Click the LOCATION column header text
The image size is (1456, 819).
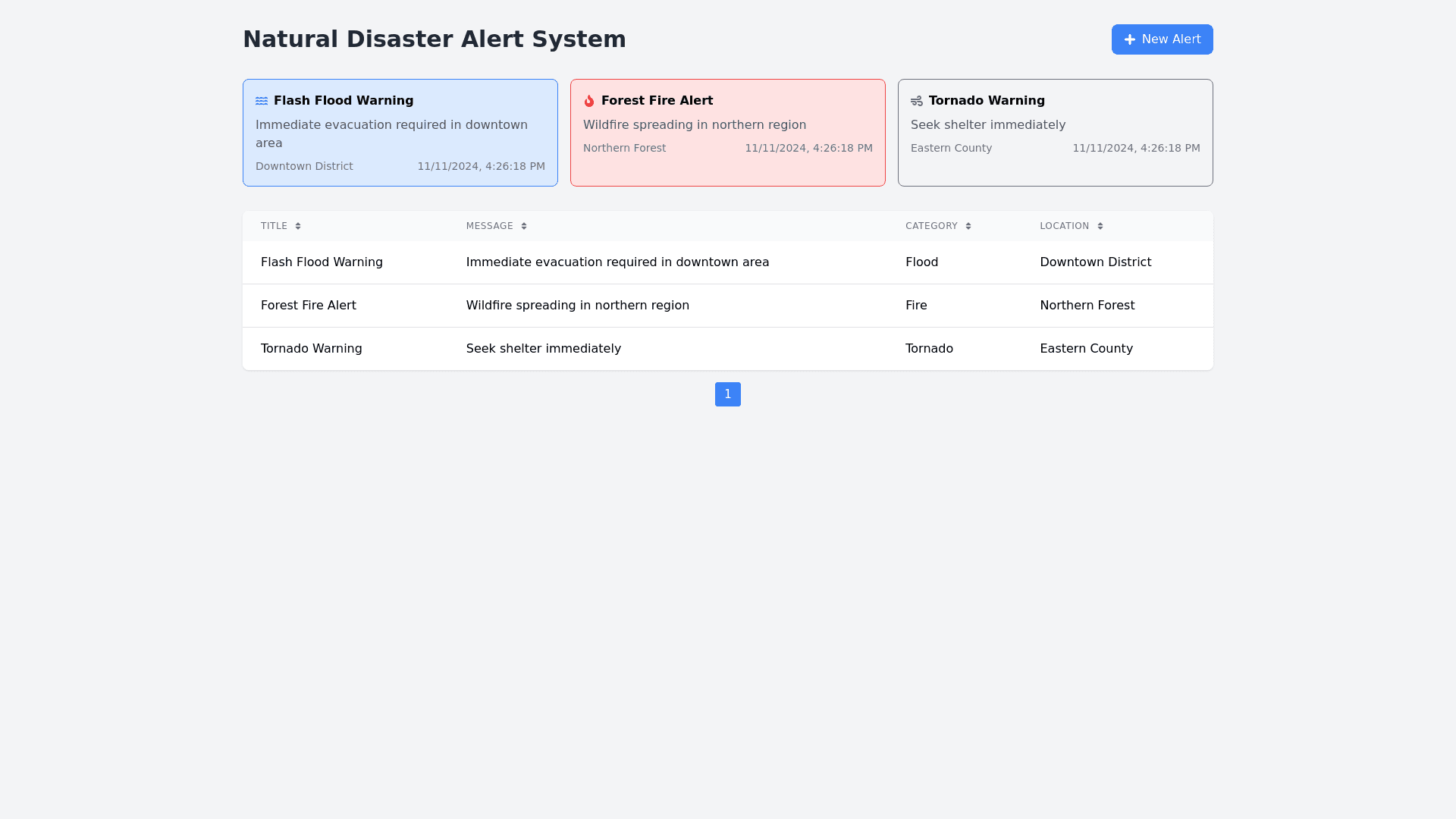click(1064, 226)
